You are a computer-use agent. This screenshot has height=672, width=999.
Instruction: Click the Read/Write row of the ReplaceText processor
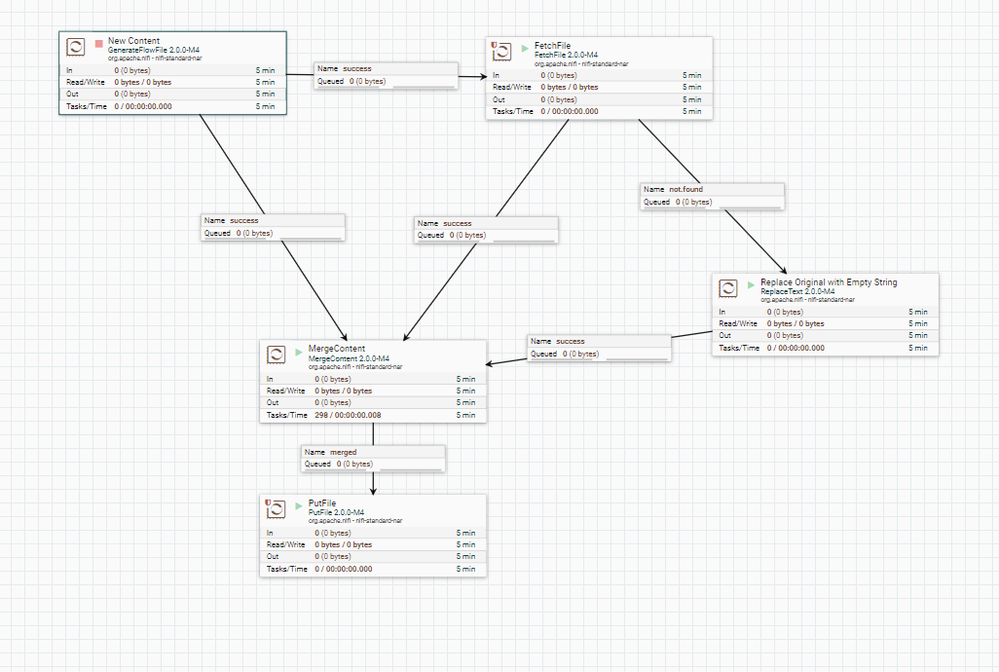(825, 324)
